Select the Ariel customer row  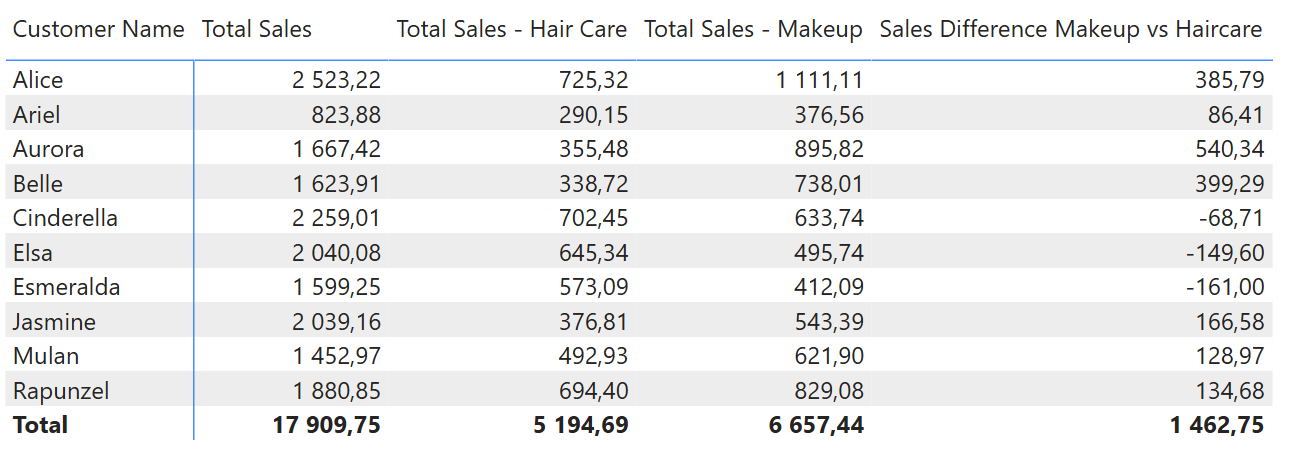(x=36, y=115)
